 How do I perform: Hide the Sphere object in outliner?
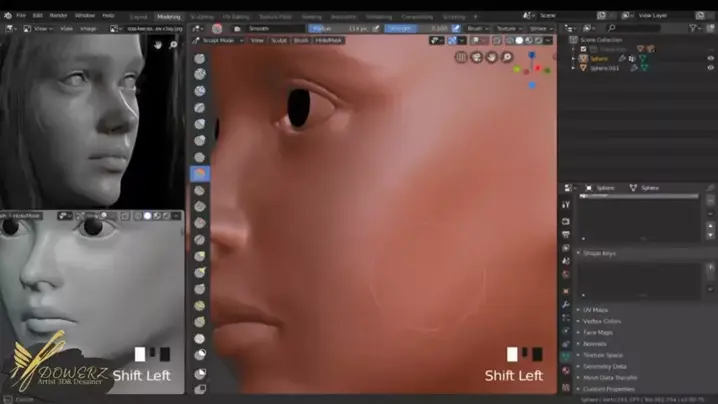pos(711,59)
